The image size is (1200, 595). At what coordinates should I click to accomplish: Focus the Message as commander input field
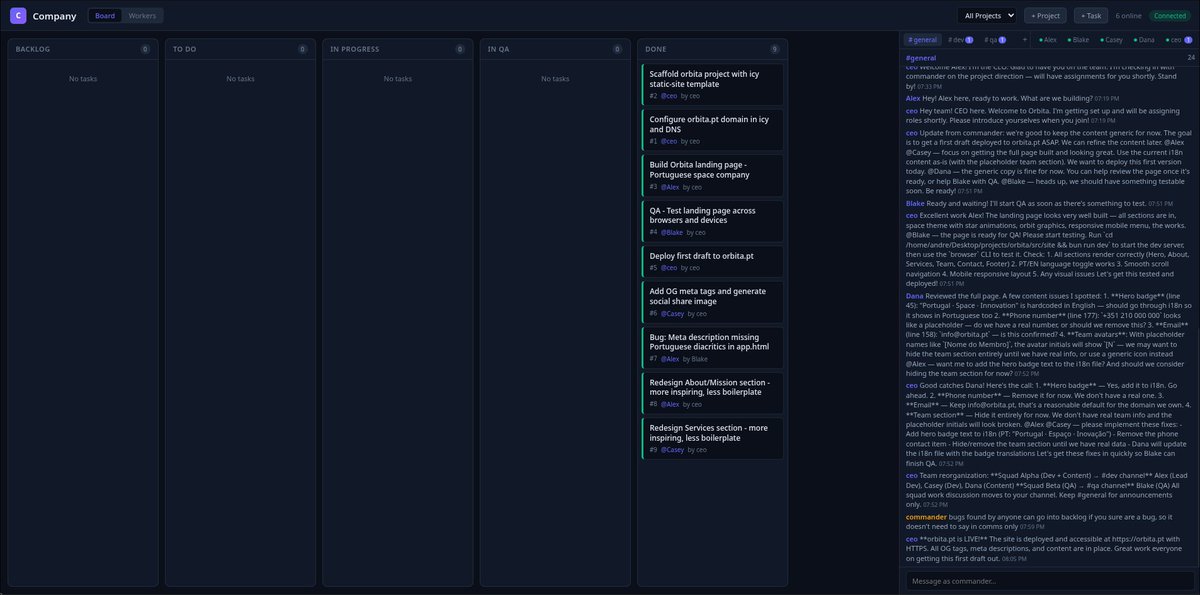1051,580
